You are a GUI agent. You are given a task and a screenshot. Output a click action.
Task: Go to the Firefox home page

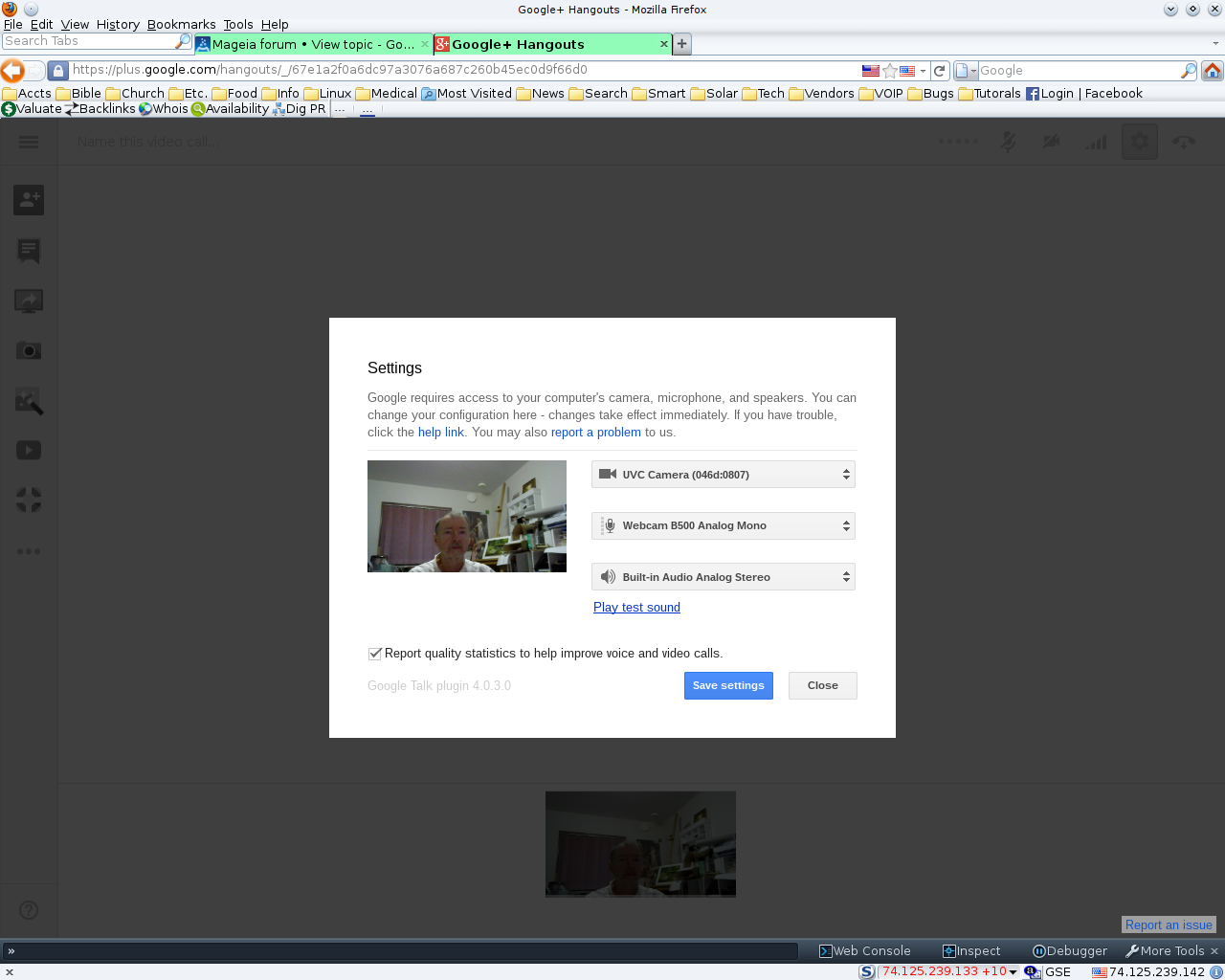pyautogui.click(x=1213, y=70)
